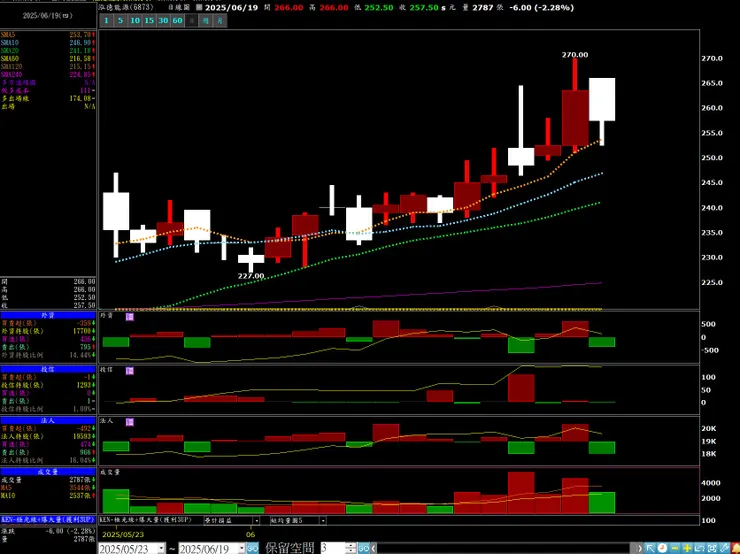
Task: Click the SMA20 indicator row
Action: (x=48, y=50)
